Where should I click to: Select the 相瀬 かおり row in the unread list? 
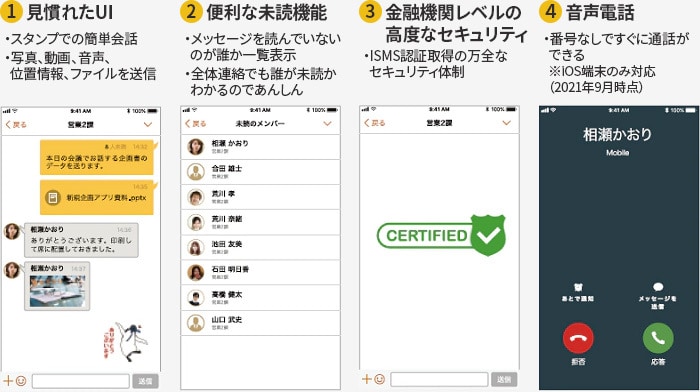[x=260, y=146]
